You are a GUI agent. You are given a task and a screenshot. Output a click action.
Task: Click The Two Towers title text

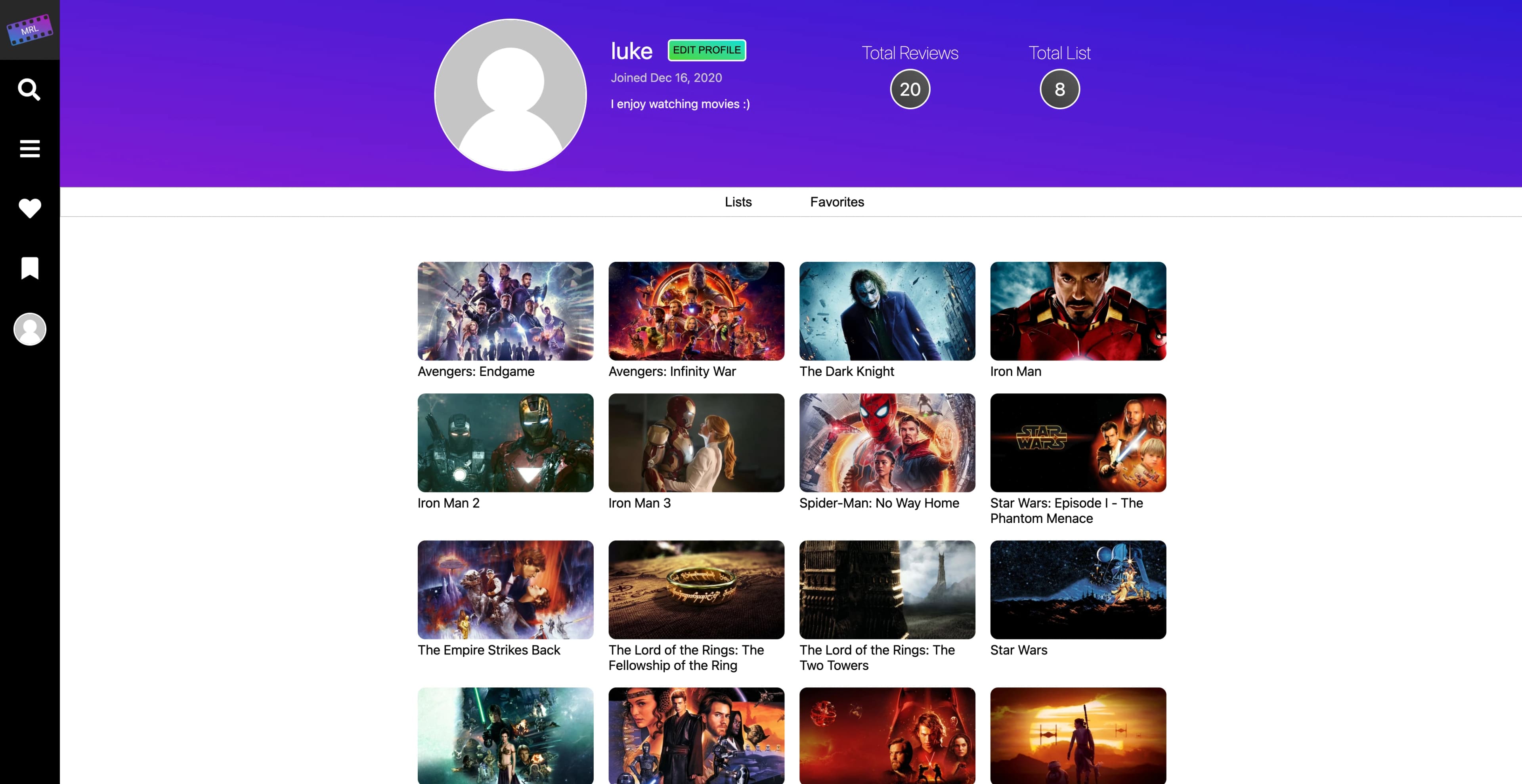coord(877,658)
